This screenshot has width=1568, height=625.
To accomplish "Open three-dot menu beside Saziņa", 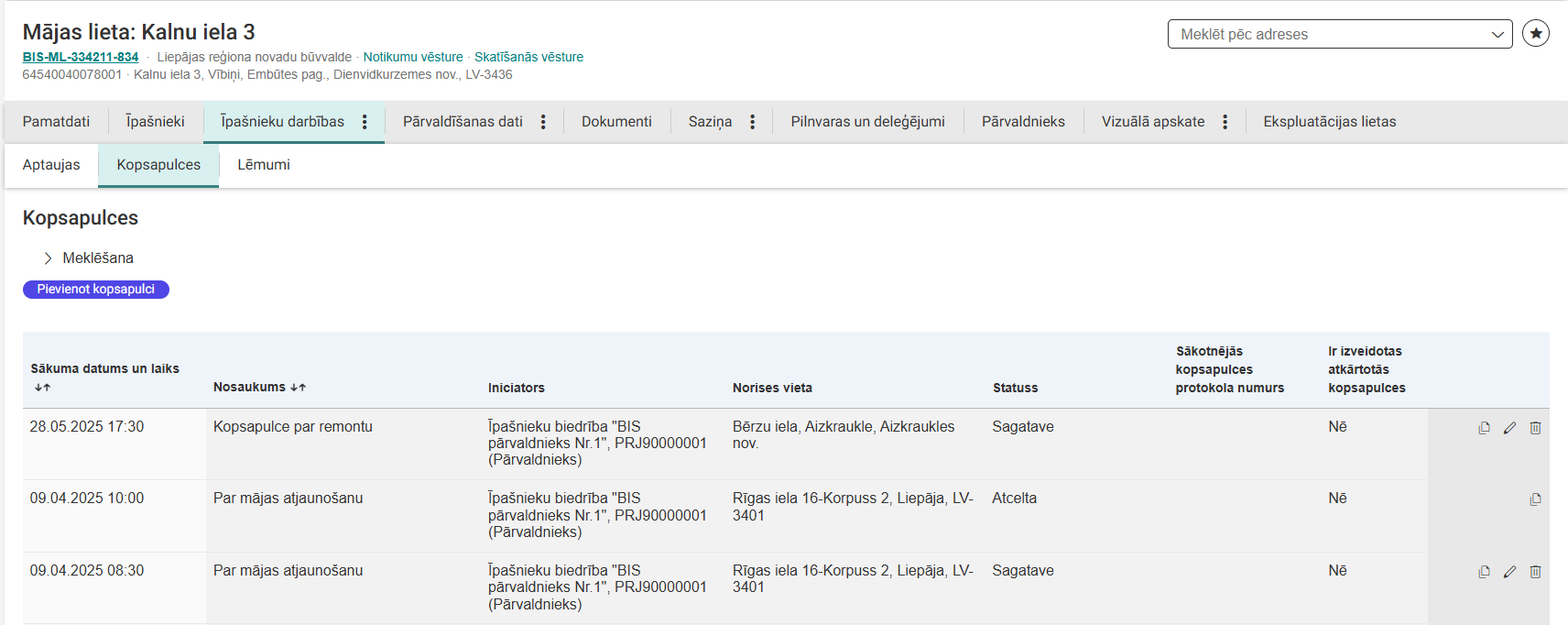I will click(x=752, y=122).
